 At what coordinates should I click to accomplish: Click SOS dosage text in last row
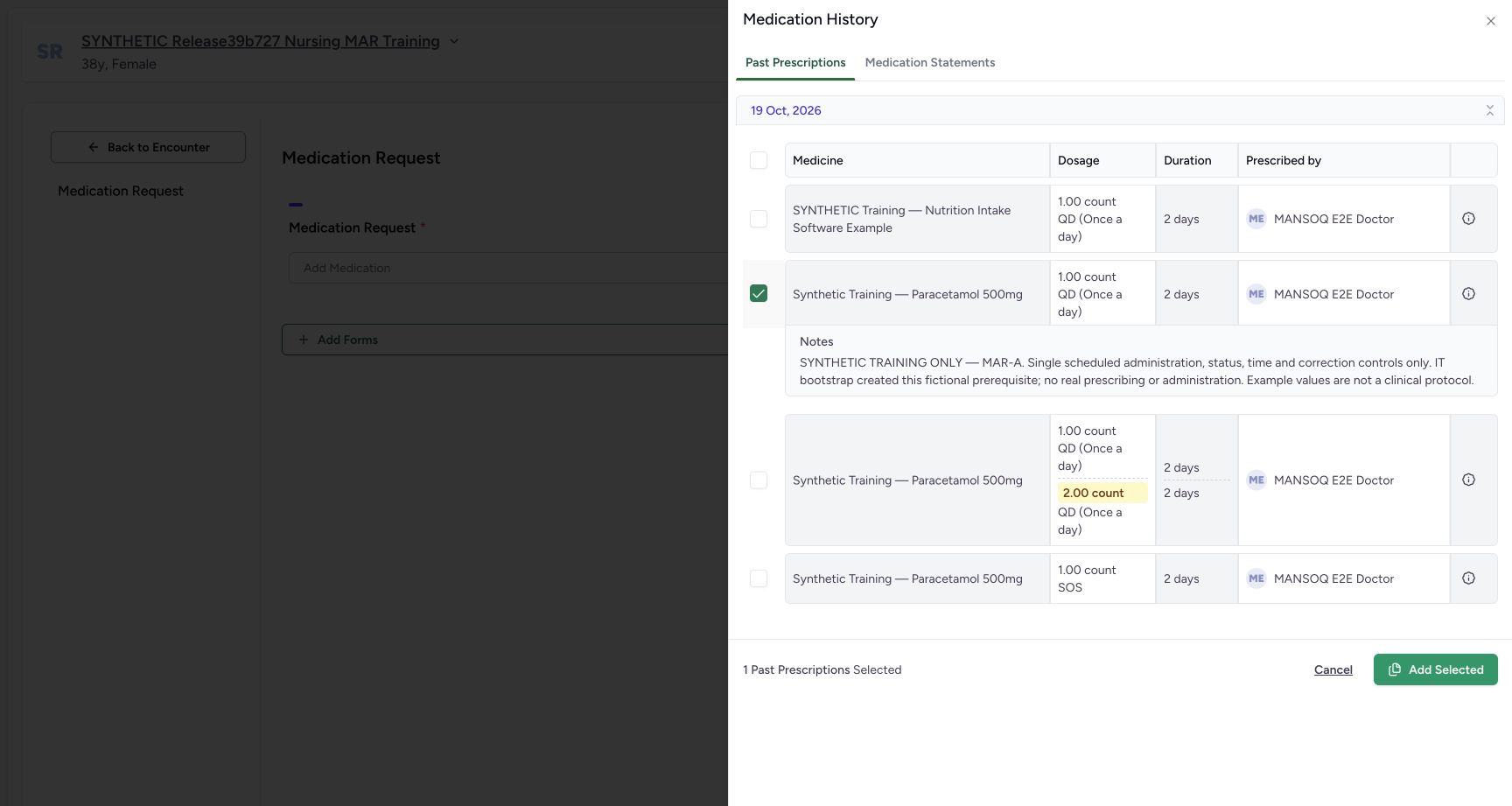(1069, 587)
